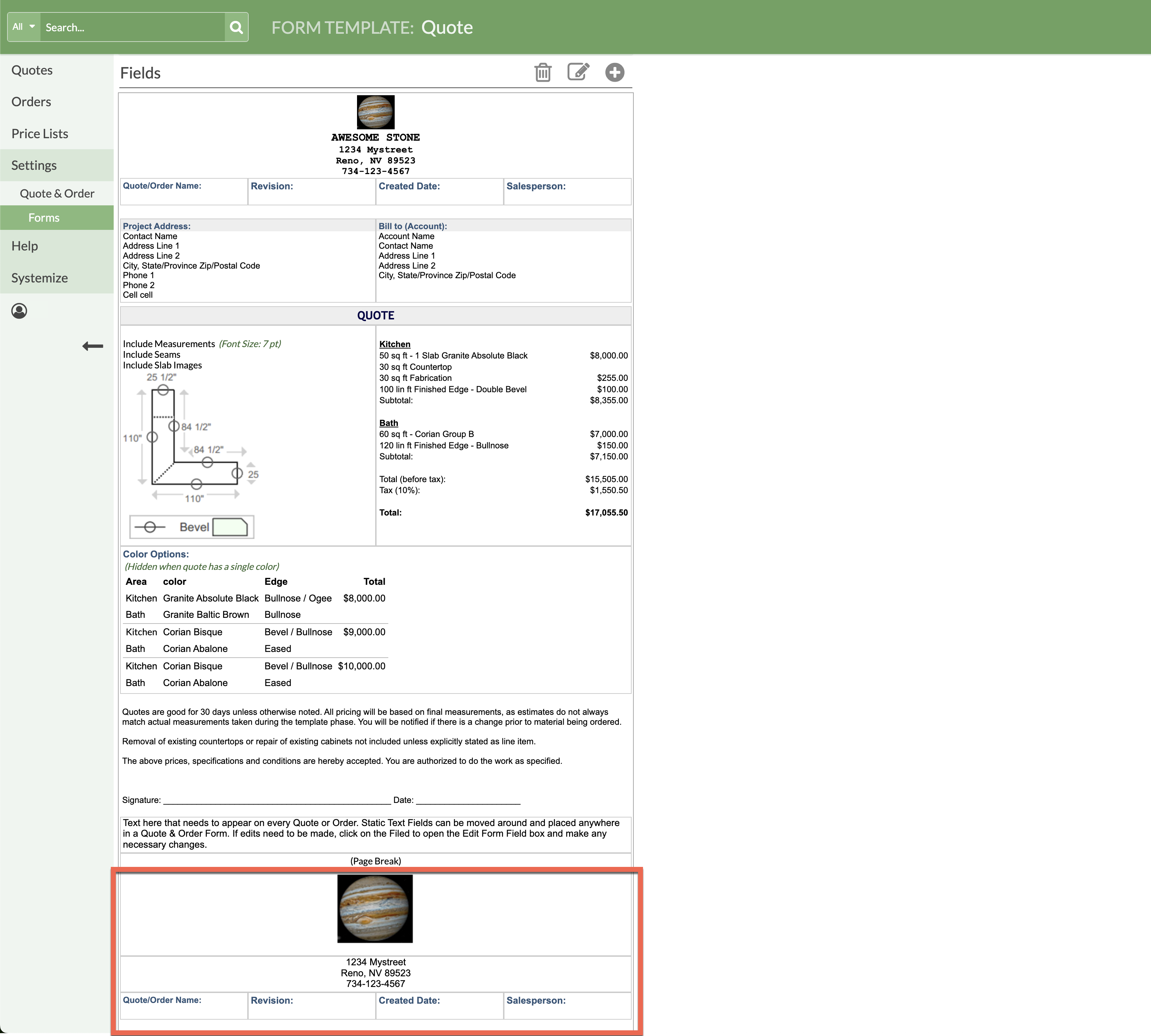
Task: Switch to the Forms tab
Action: point(44,217)
